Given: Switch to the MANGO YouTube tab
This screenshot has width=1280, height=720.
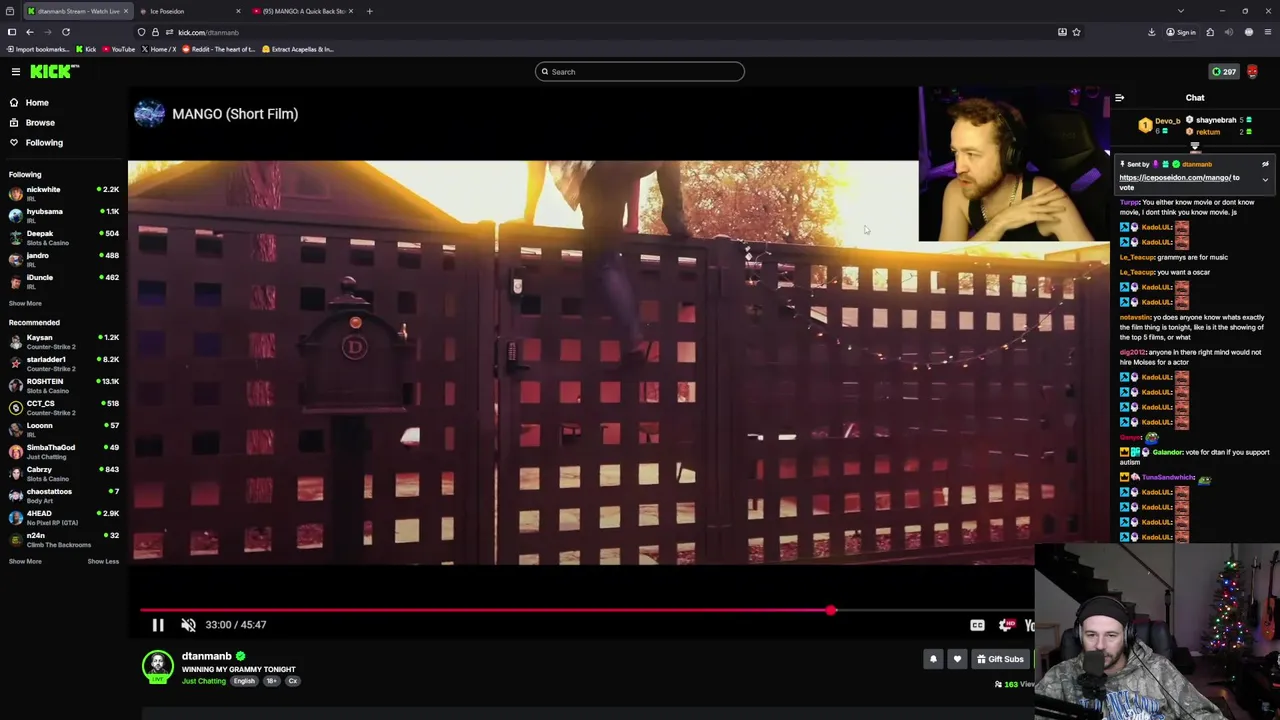Looking at the screenshot, I should [303, 11].
